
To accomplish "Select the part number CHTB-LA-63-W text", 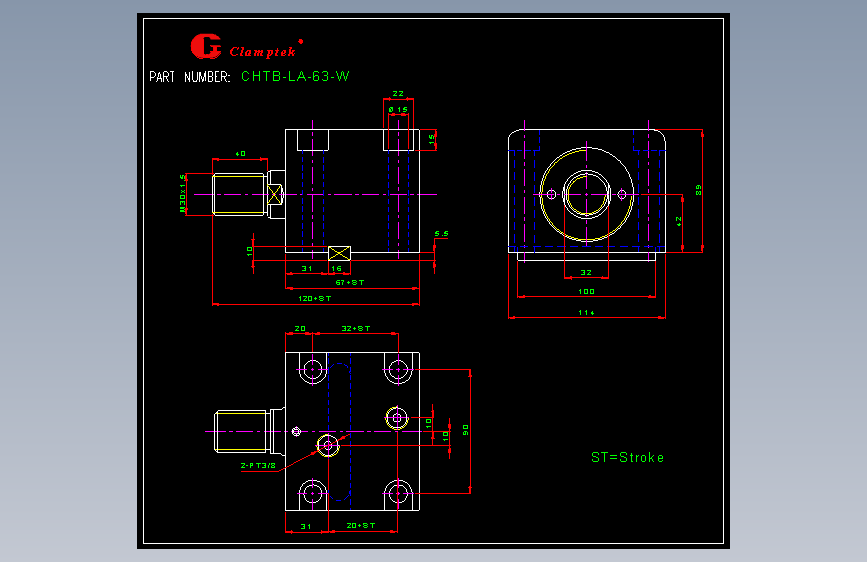I will 295,76.
